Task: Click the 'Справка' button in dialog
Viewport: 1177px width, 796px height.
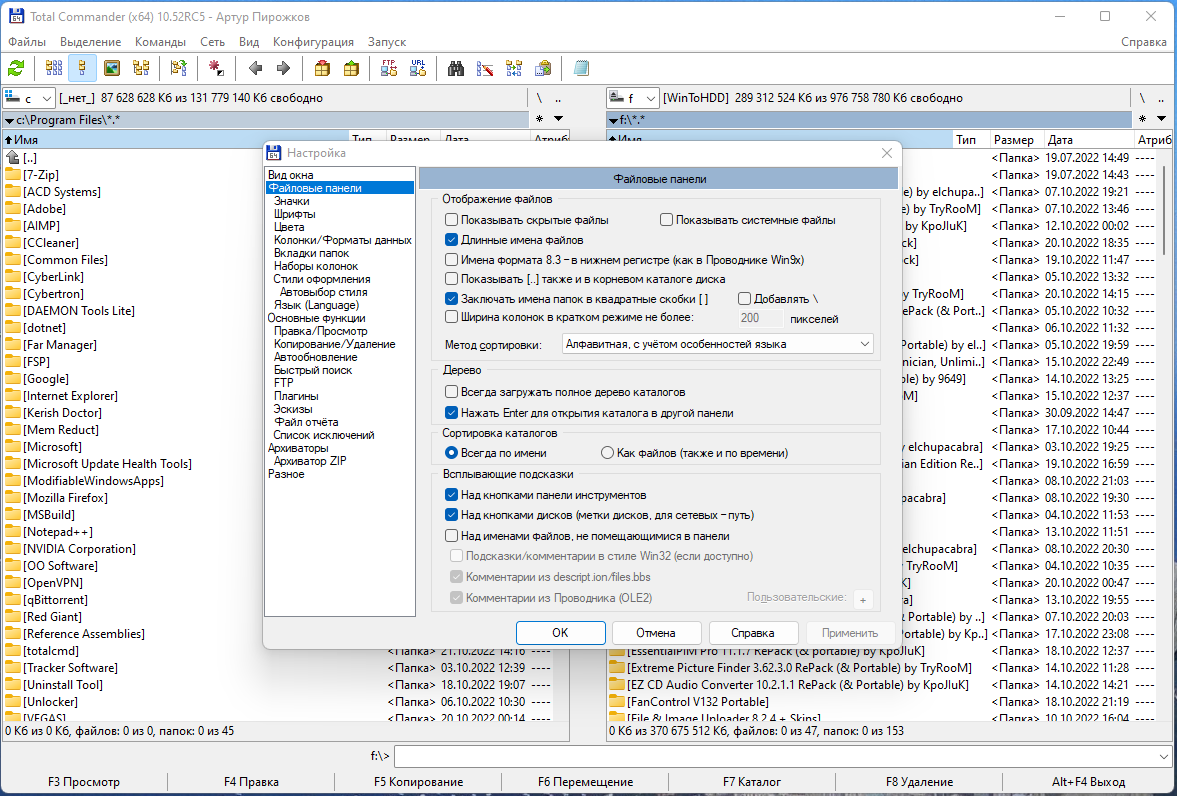Action: point(753,632)
